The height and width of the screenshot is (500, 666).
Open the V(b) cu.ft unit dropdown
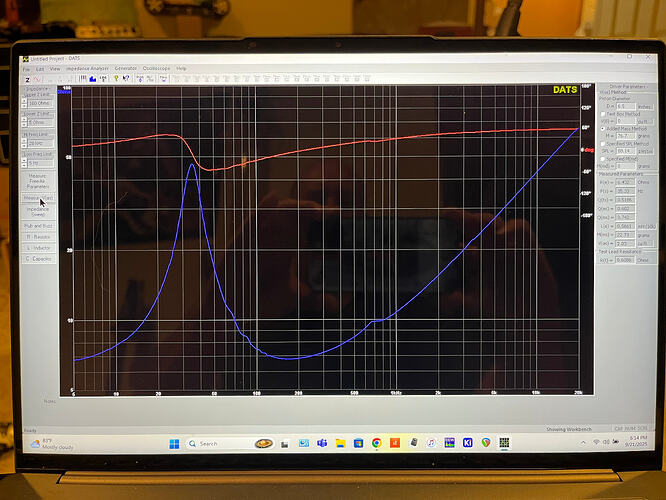point(645,121)
